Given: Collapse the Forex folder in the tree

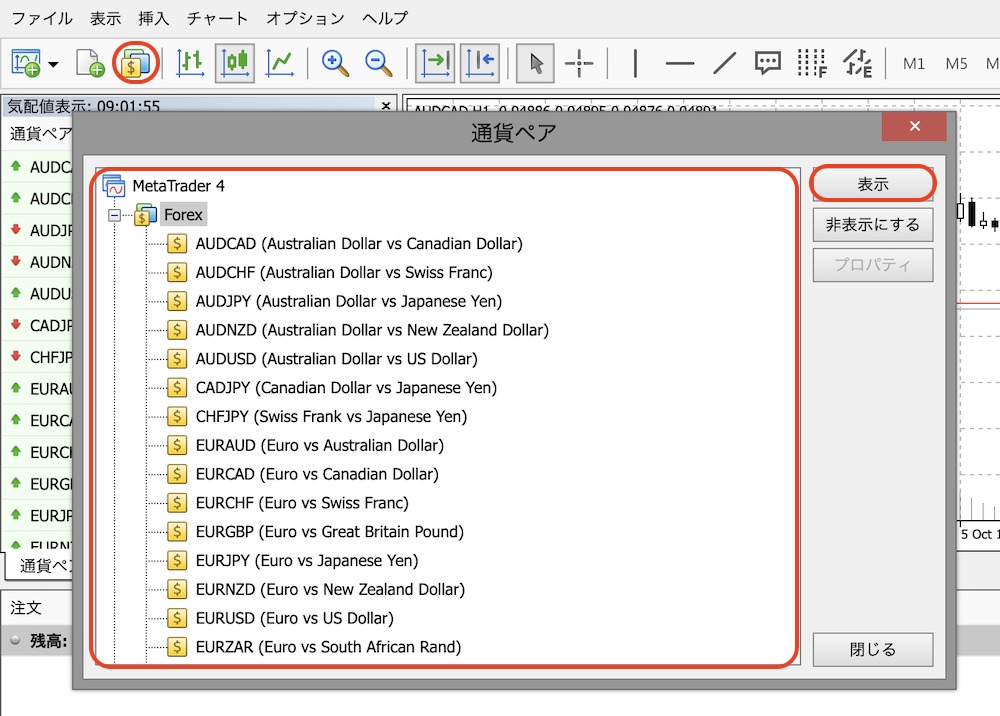Looking at the screenshot, I should click(114, 216).
